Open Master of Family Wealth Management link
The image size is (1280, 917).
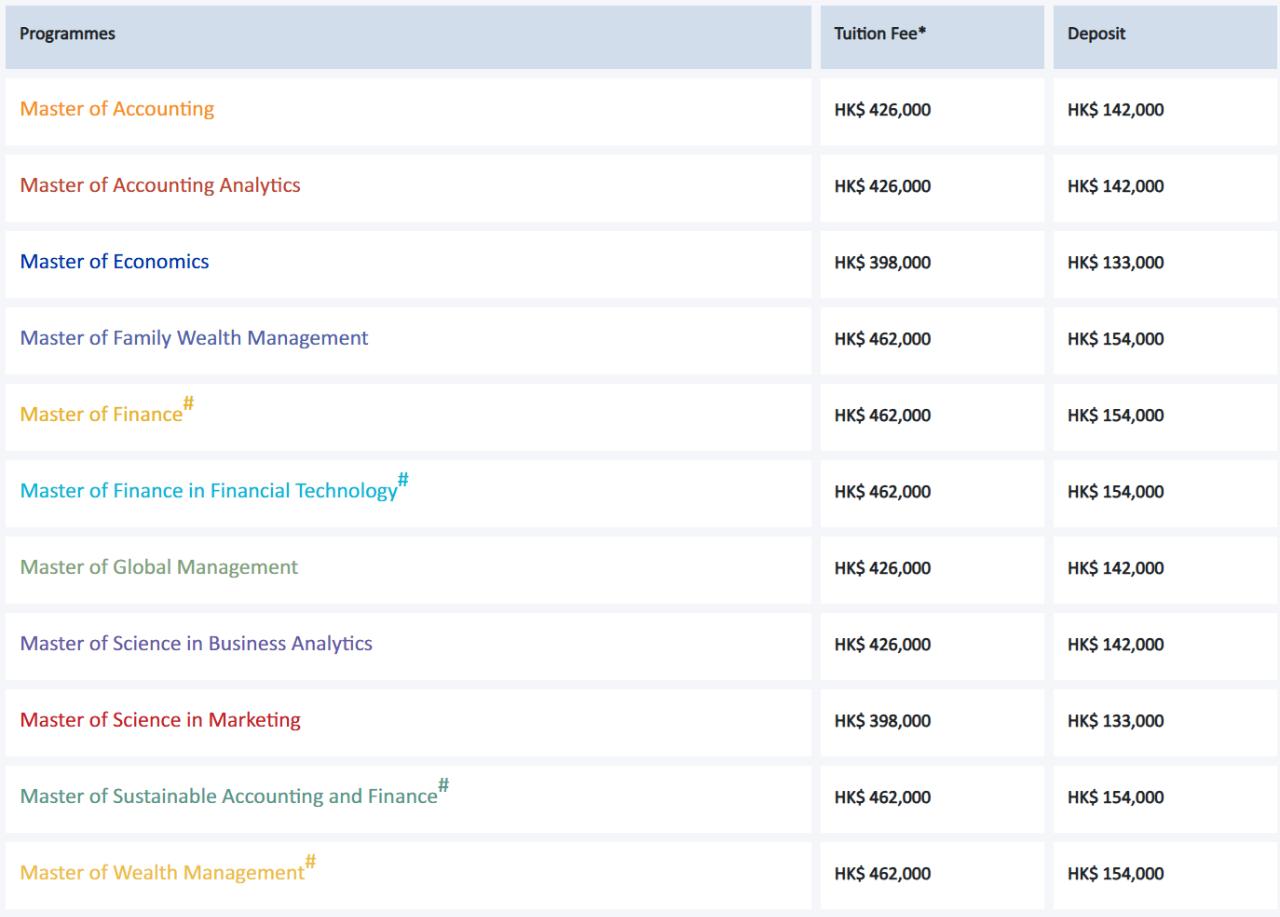pyautogui.click(x=194, y=338)
